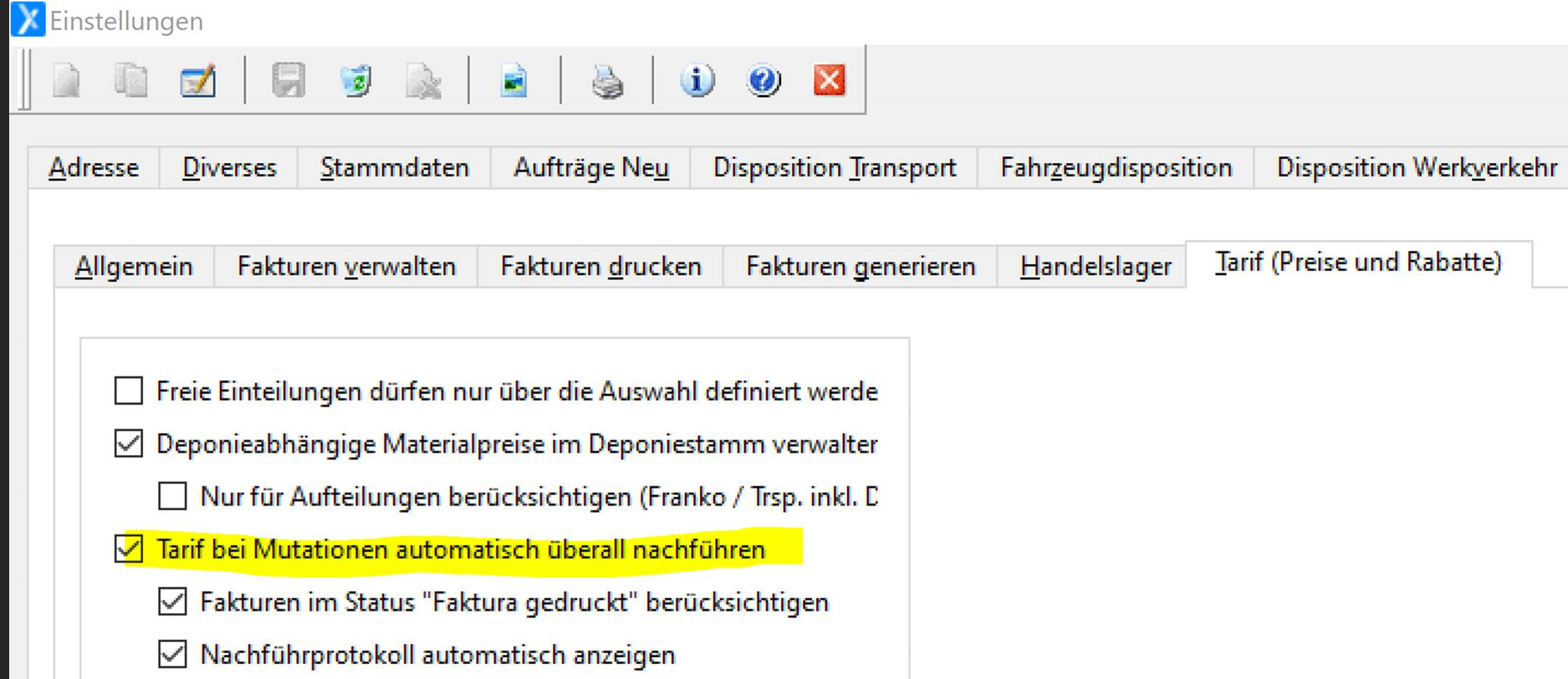Viewport: 1568px width, 679px height.
Task: Open the Allgemein sub-tab
Action: (134, 267)
